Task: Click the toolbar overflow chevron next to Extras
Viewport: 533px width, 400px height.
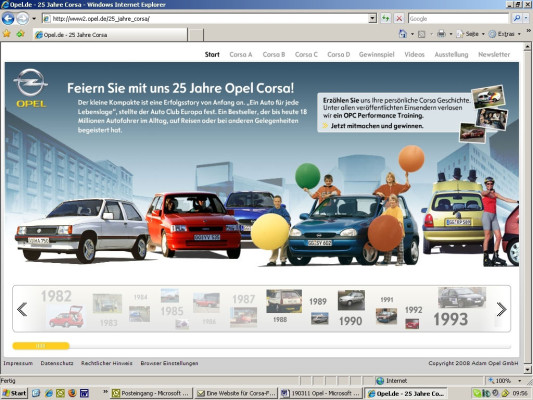Action: 528,31
